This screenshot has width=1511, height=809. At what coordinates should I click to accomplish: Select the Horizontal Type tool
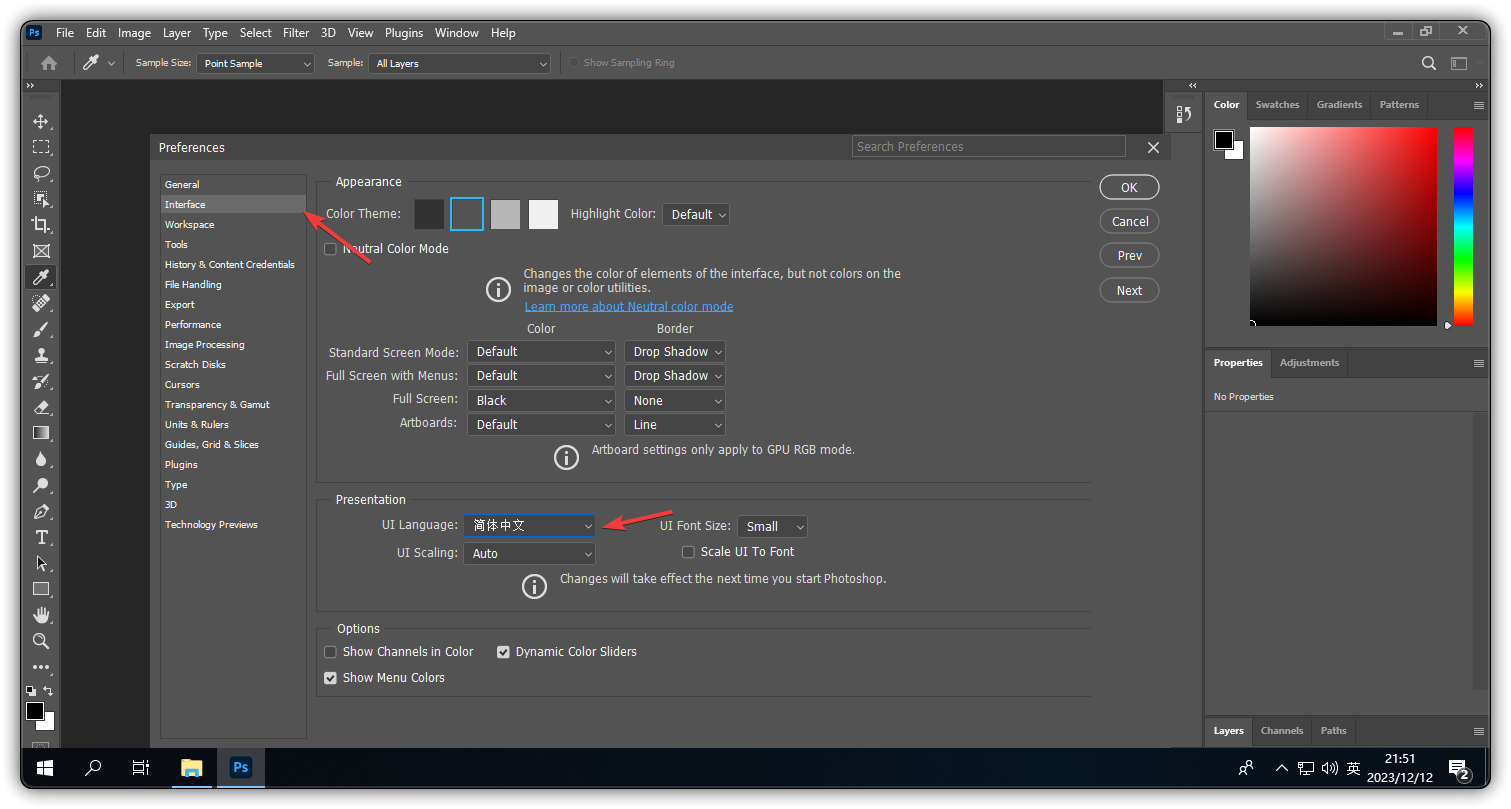point(41,537)
